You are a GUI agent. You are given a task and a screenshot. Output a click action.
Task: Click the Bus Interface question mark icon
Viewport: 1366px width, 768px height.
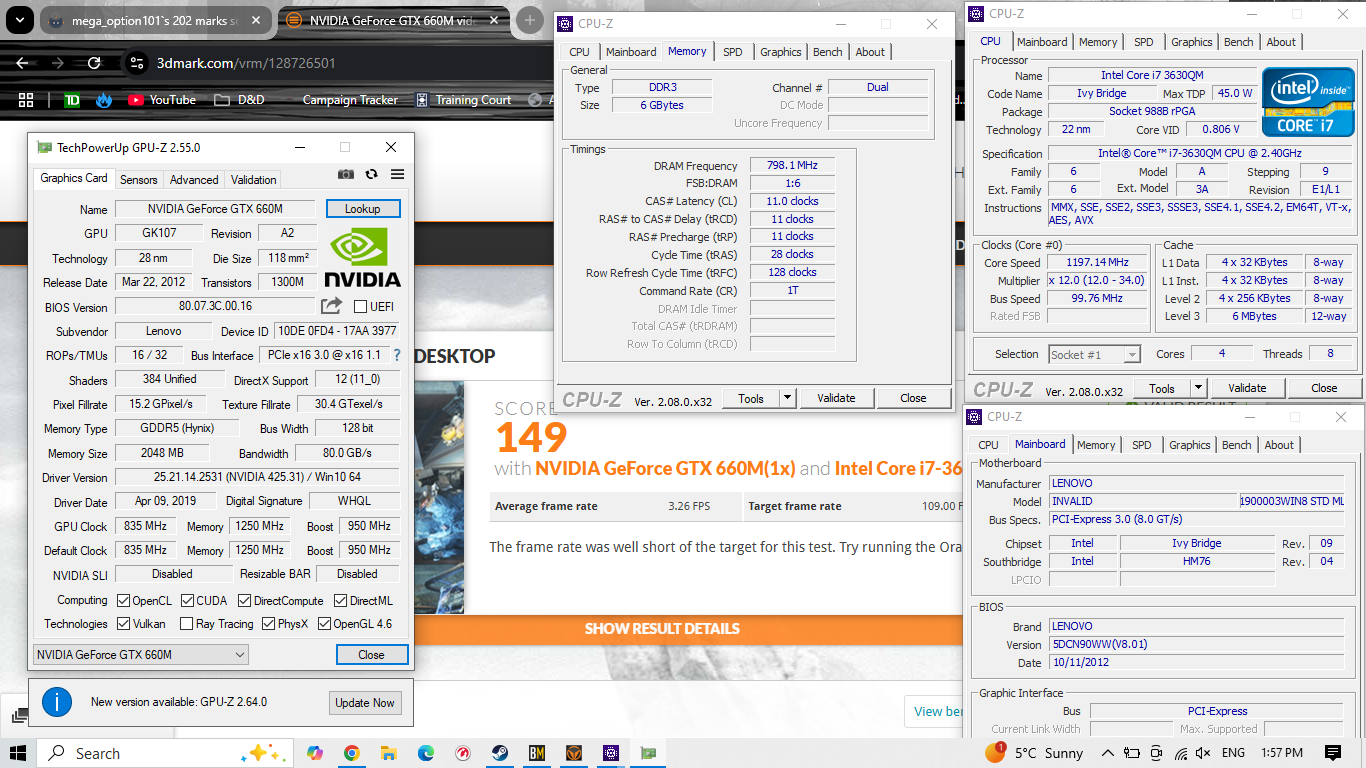pos(397,355)
